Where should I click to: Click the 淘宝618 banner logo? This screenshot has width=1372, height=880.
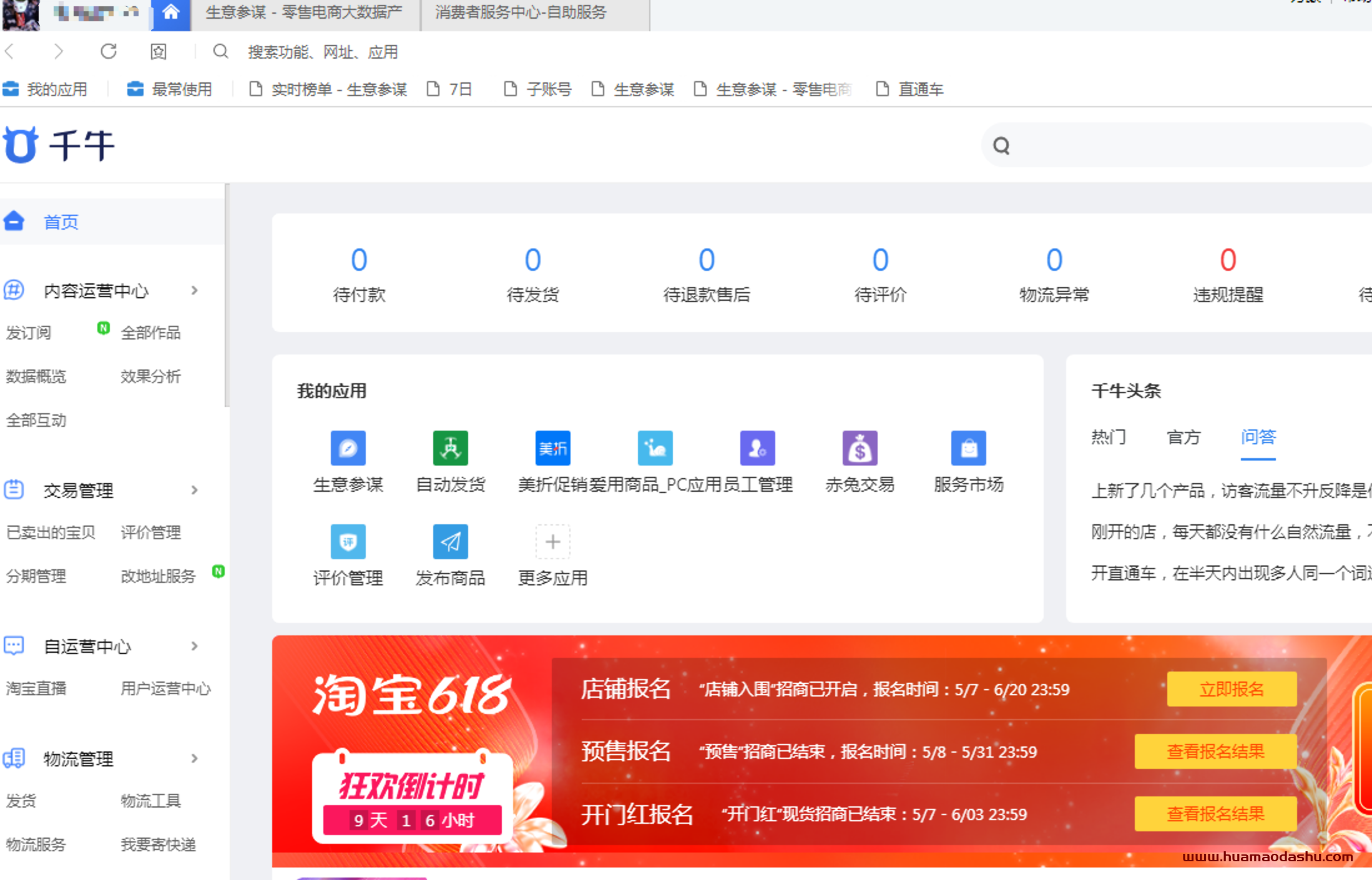point(412,694)
